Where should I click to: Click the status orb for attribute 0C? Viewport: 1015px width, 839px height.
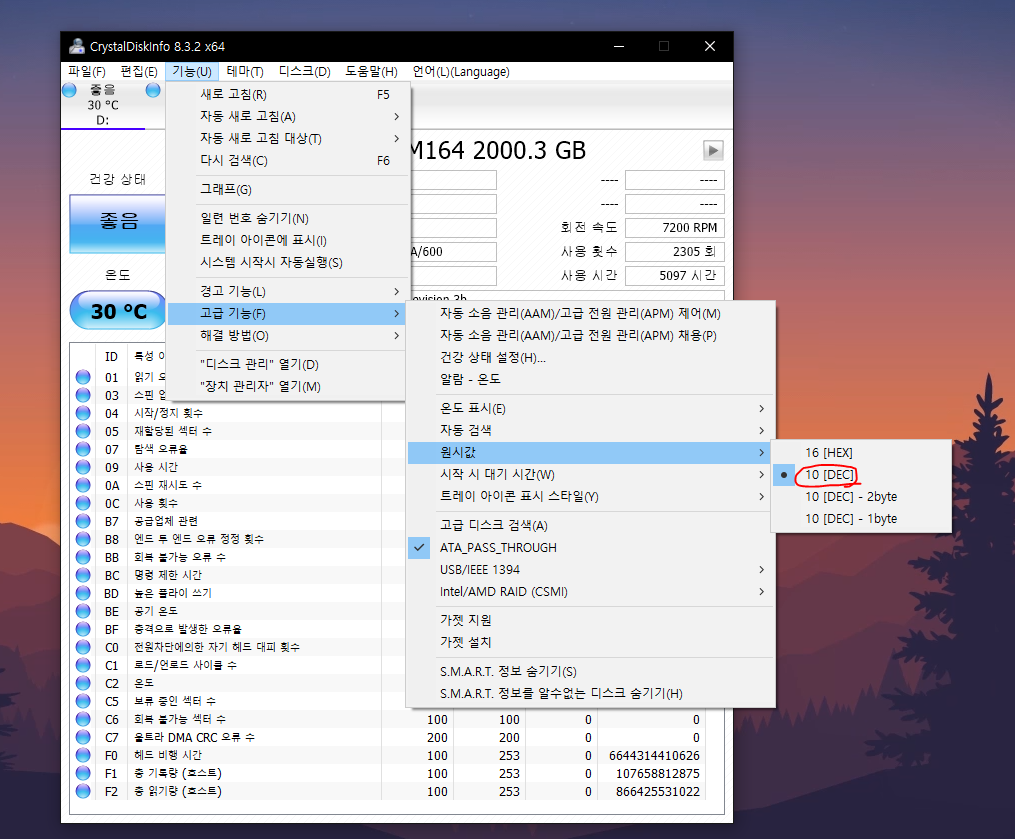click(83, 503)
